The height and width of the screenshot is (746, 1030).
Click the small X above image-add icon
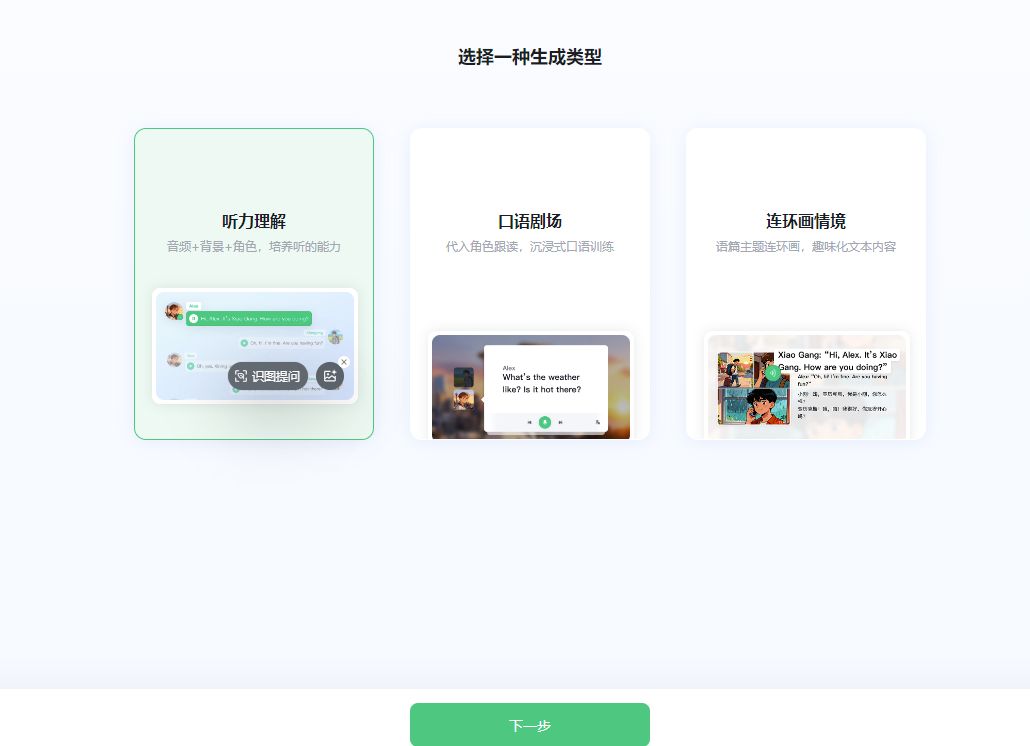(344, 362)
